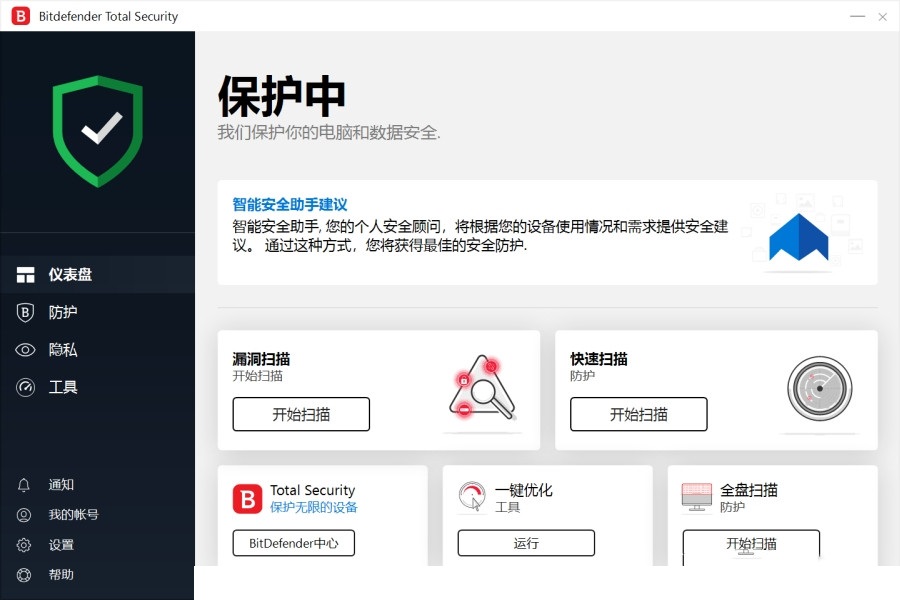This screenshot has width=900, height=600.
Task: Click the vulnerability scan magnifier triangle icon
Action: coord(481,390)
